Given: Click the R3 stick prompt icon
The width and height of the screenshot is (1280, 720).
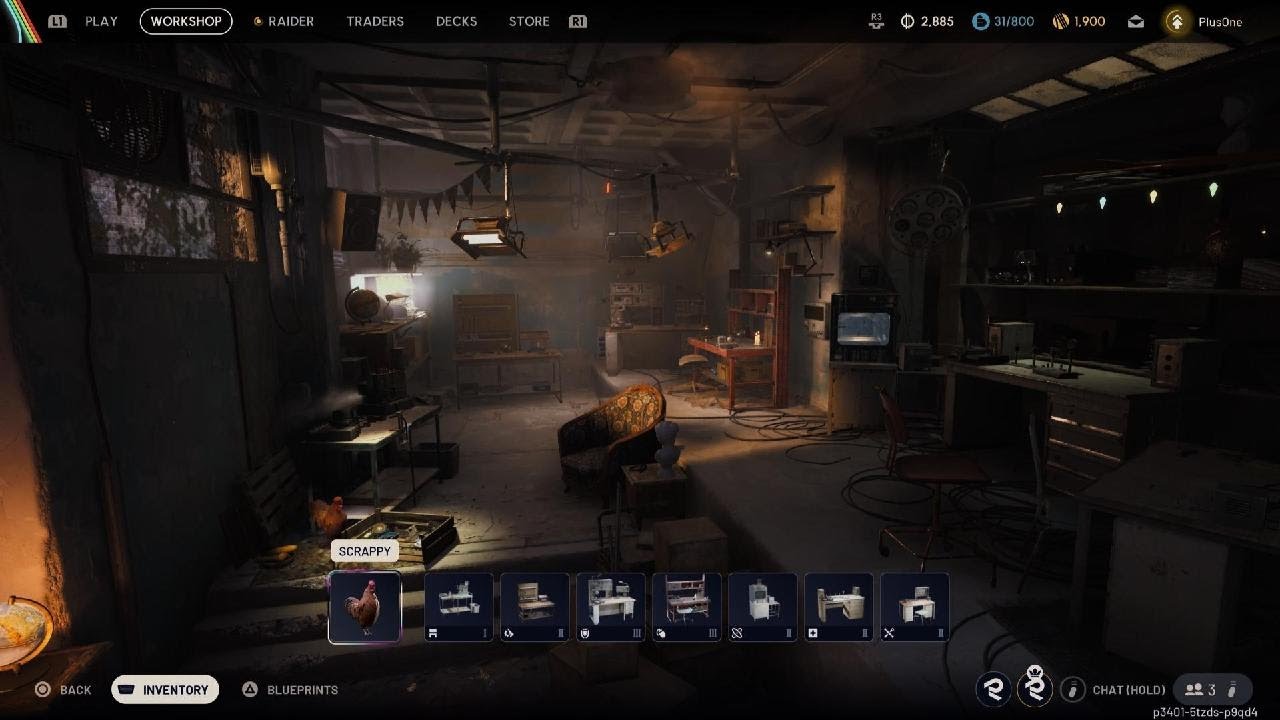Looking at the screenshot, I should pos(877,21).
